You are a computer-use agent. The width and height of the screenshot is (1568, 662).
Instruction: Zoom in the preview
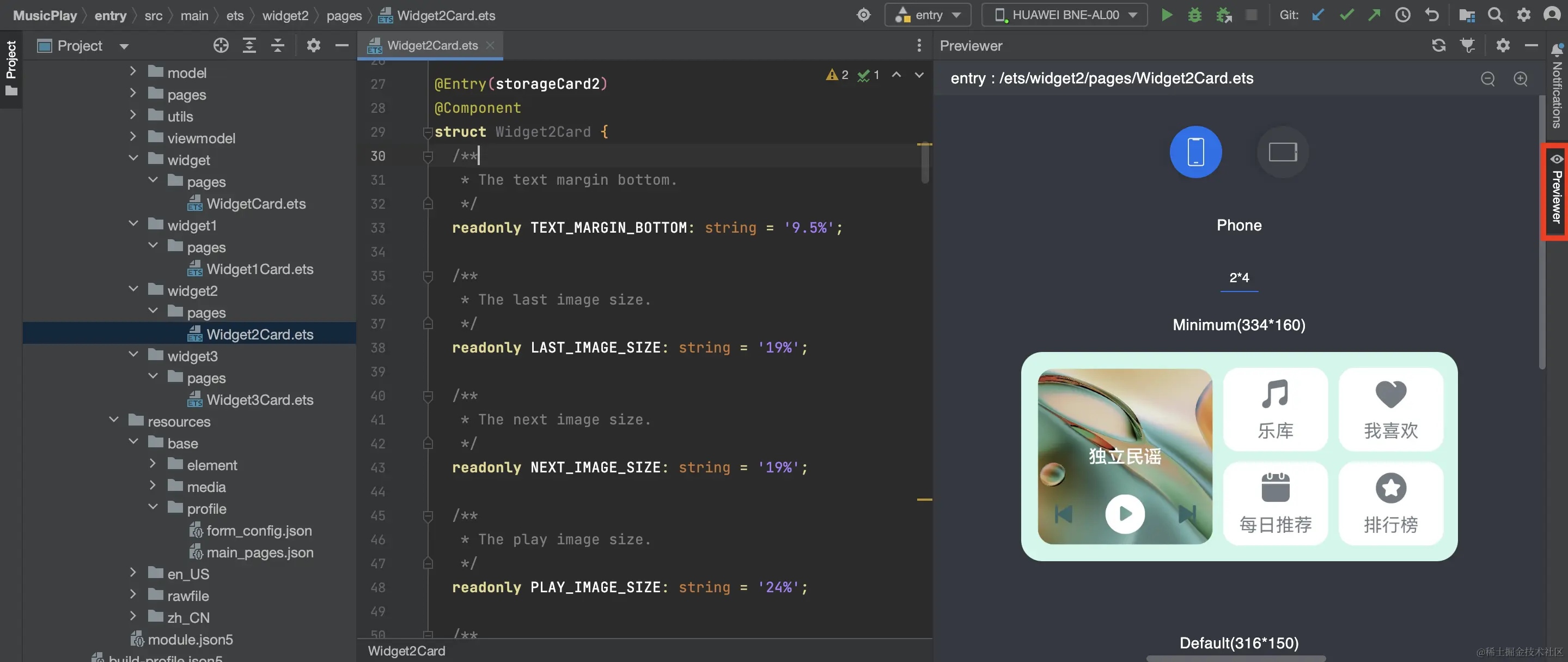[x=1520, y=78]
